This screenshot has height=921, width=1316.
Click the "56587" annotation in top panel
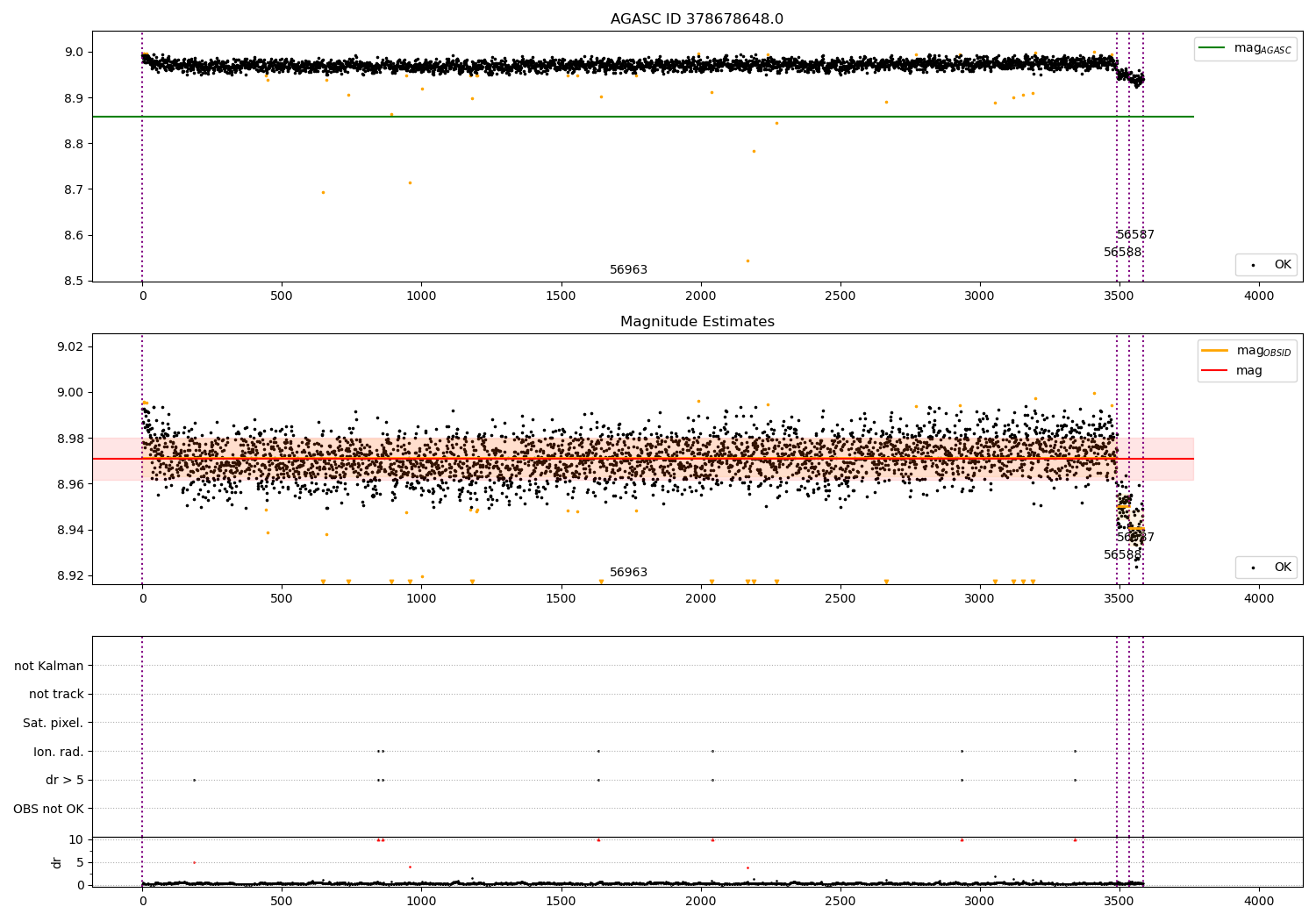tap(1135, 235)
